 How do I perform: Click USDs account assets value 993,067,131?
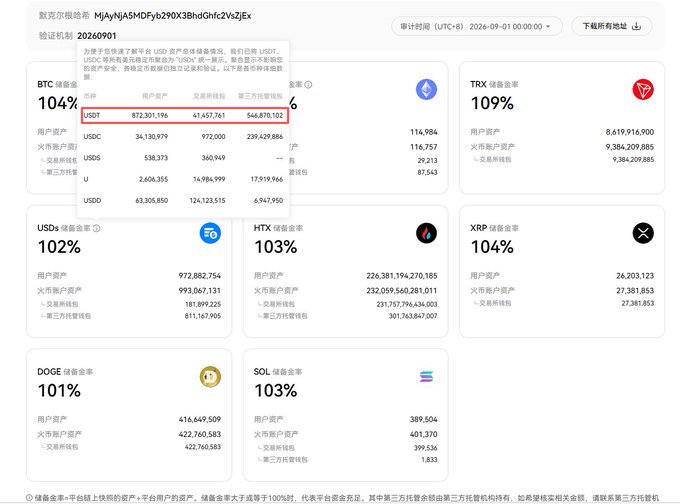click(199, 291)
